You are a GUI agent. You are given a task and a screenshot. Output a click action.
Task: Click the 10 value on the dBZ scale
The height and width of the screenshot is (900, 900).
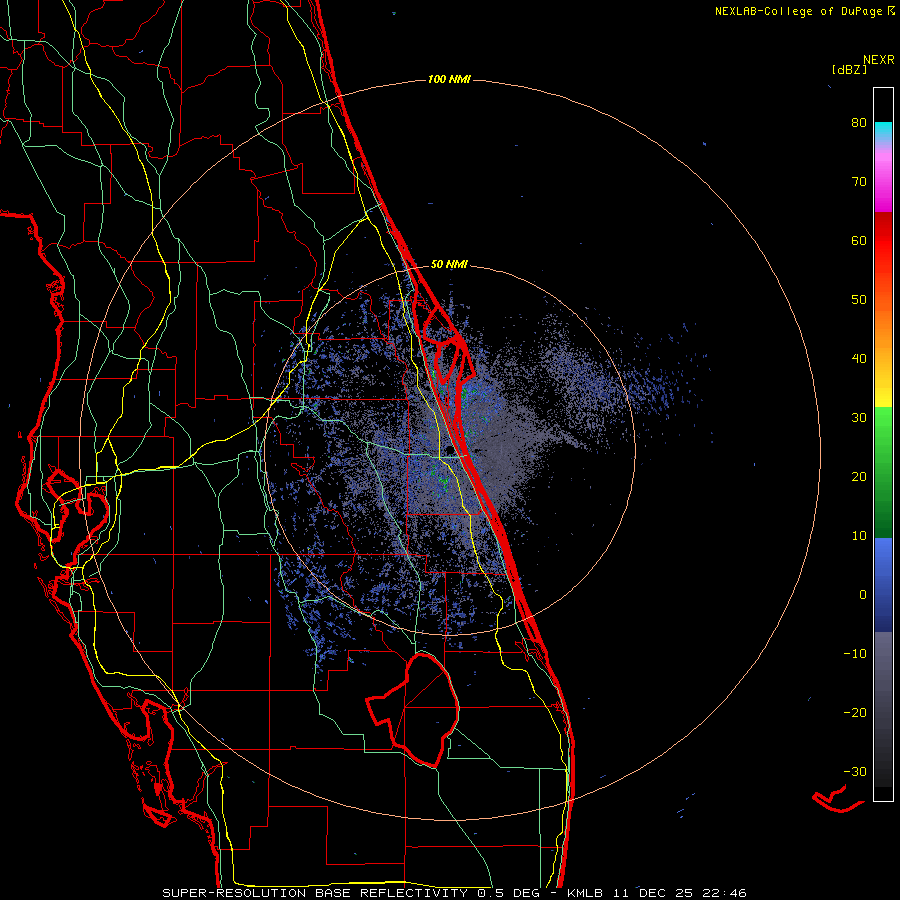(x=859, y=536)
